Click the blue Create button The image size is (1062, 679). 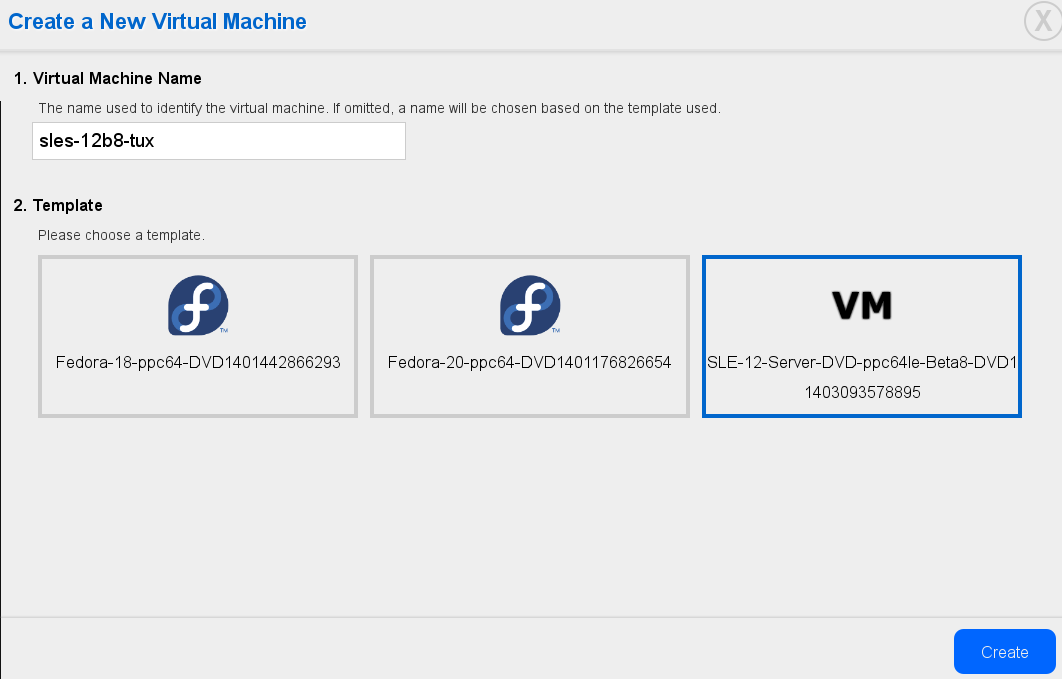point(1004,652)
